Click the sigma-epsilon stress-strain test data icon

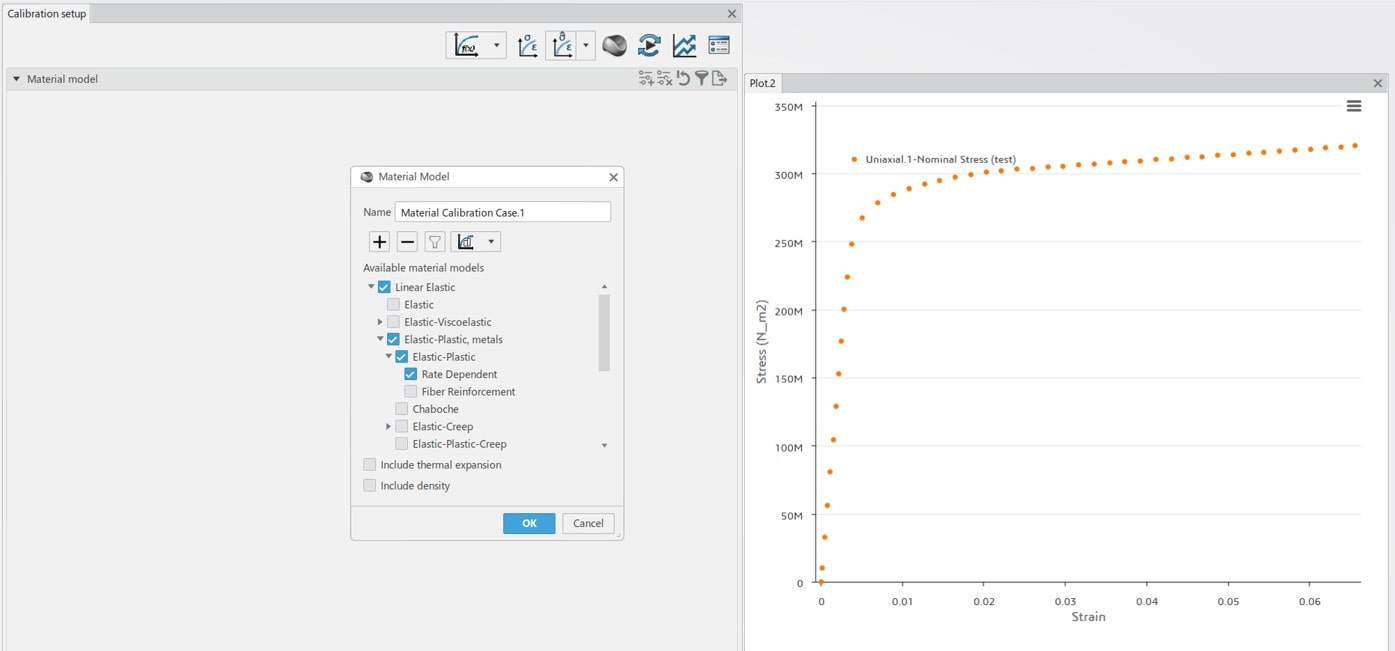click(x=528, y=45)
